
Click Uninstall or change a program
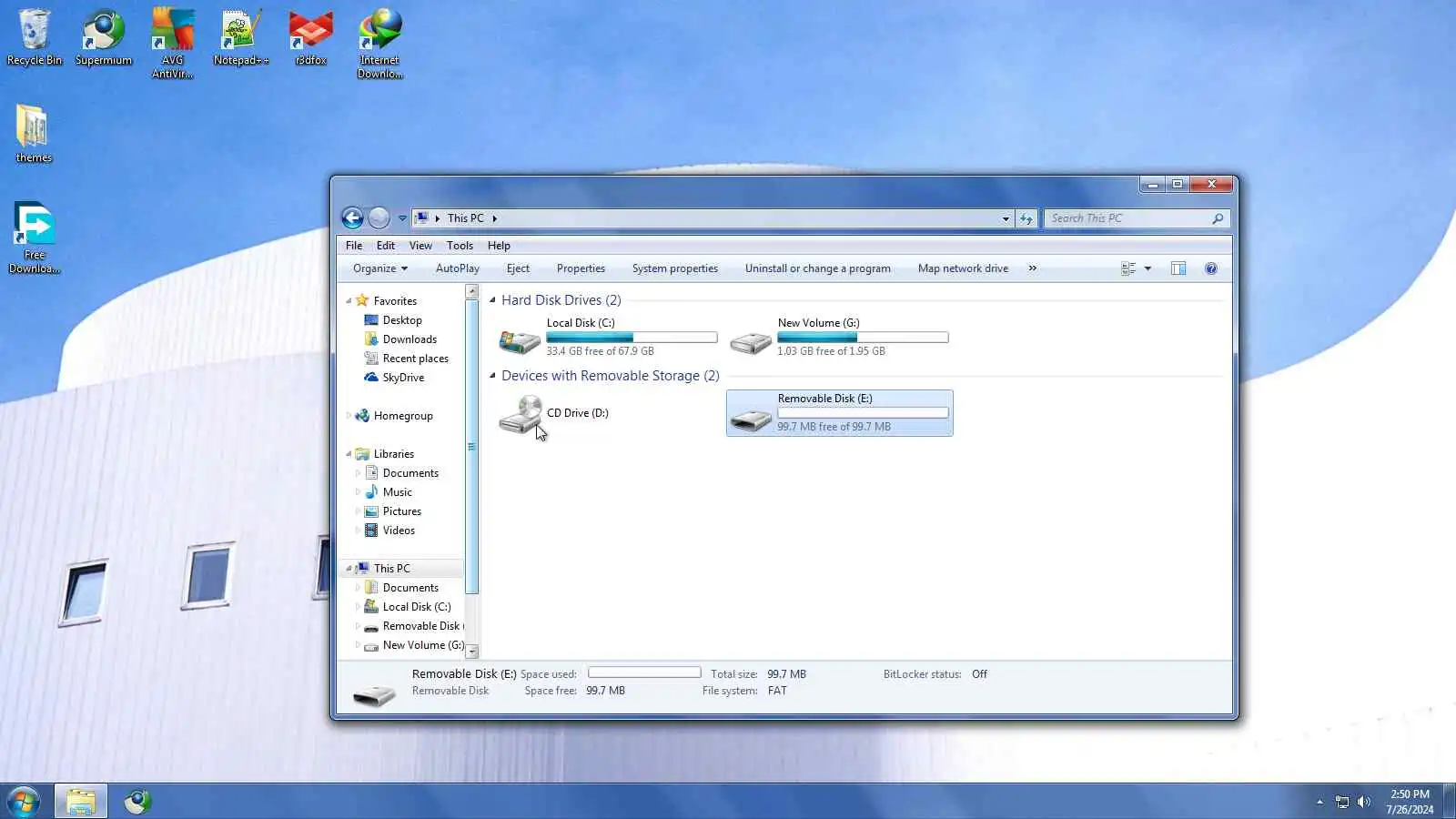point(818,268)
